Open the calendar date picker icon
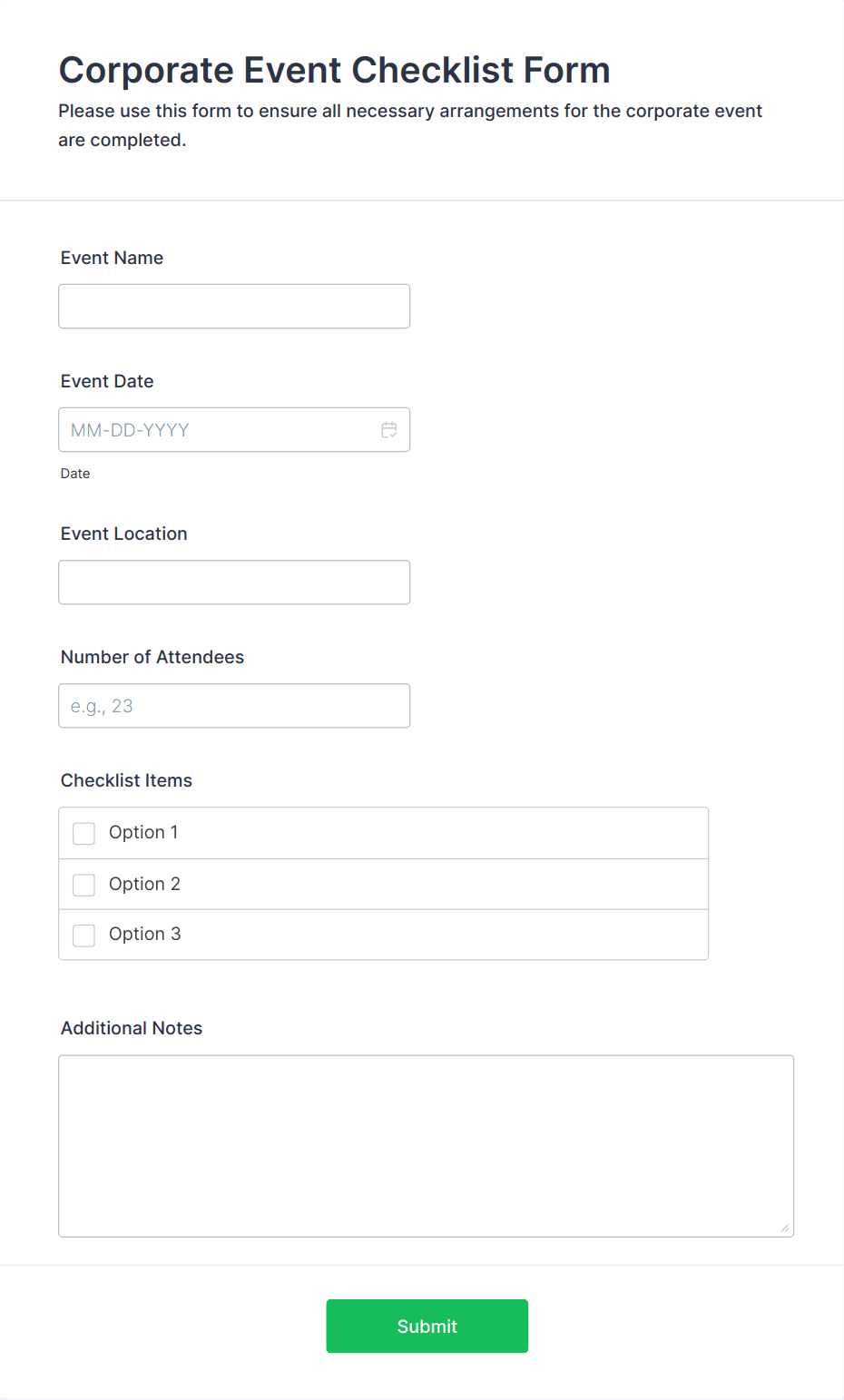This screenshot has width=844, height=1400. tap(389, 430)
